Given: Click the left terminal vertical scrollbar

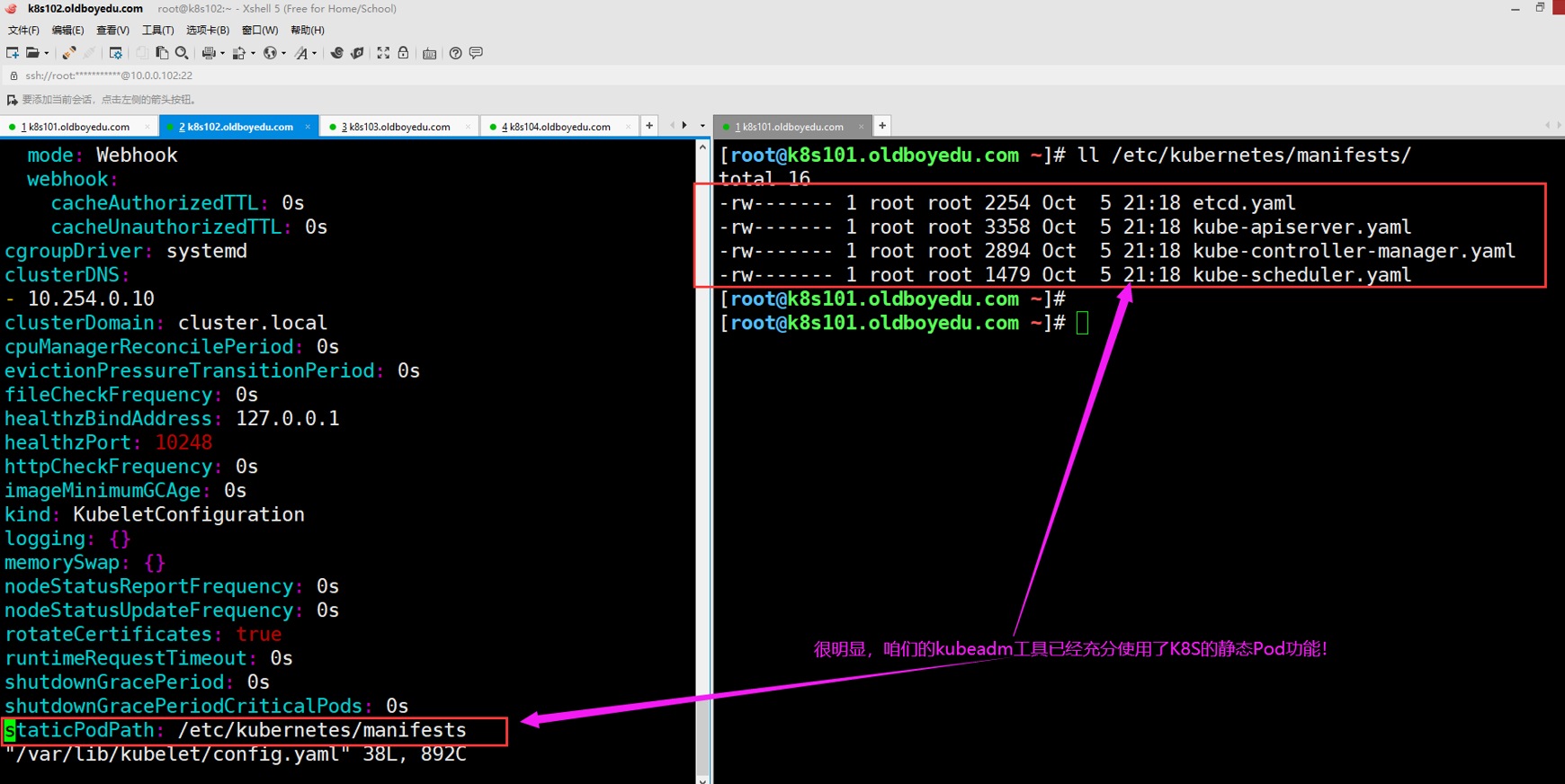Looking at the screenshot, I should point(702,450).
